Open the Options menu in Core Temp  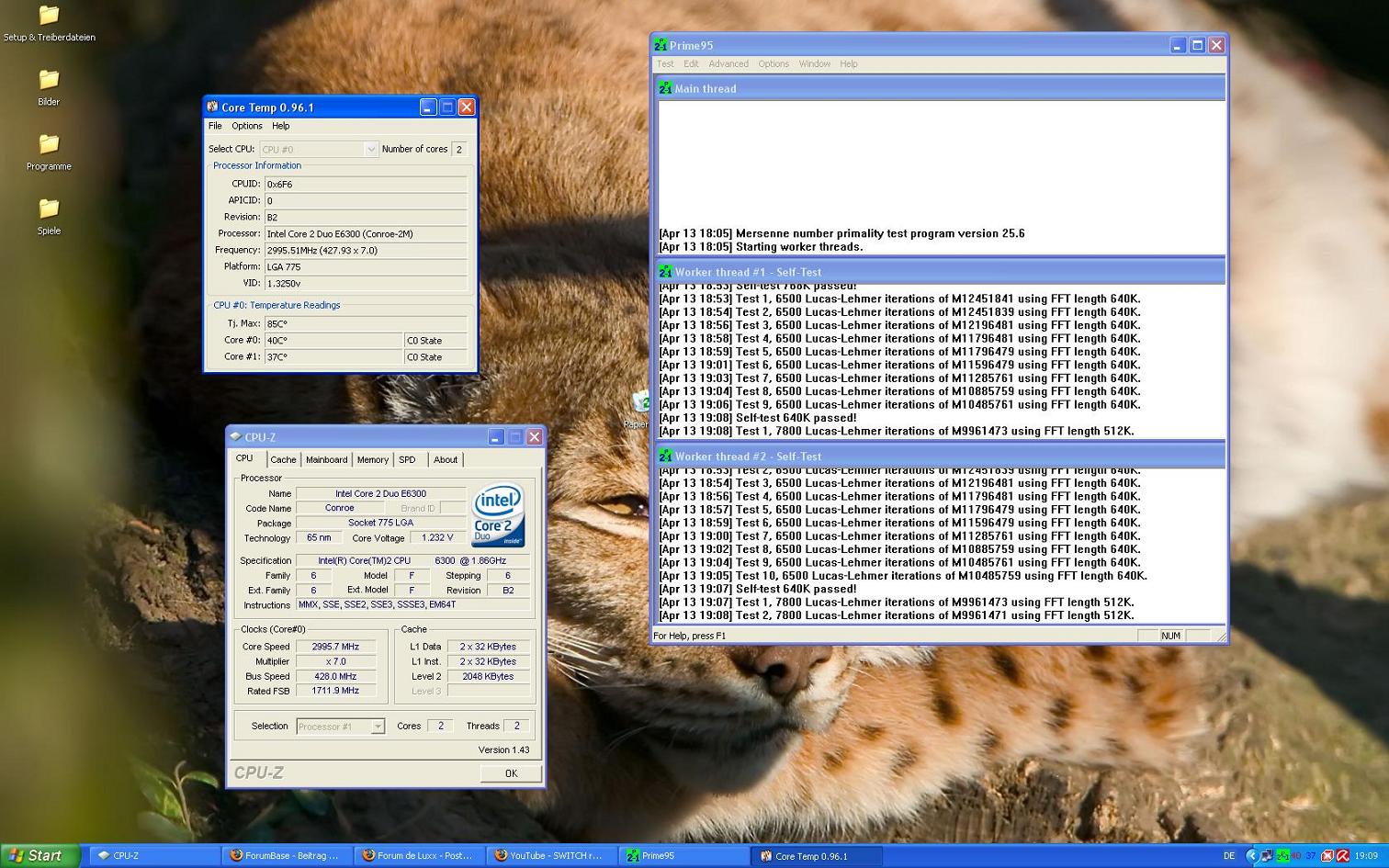point(246,126)
